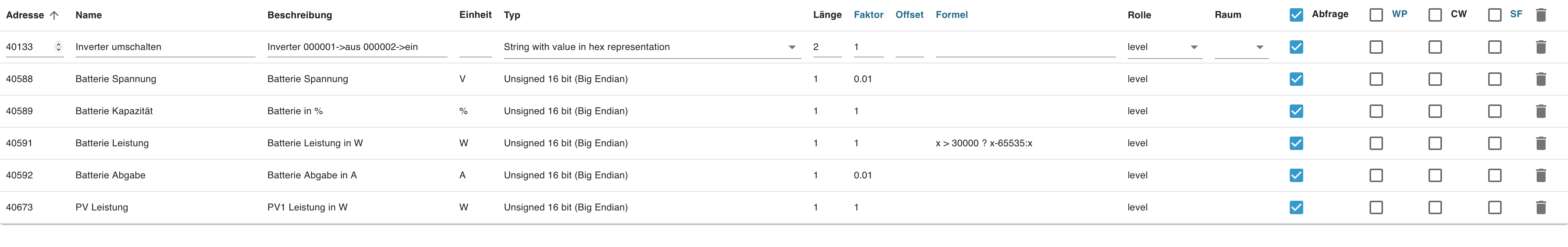Open the Rolle dropdown showing level
The width and height of the screenshot is (1568, 247).
pyautogui.click(x=1194, y=47)
